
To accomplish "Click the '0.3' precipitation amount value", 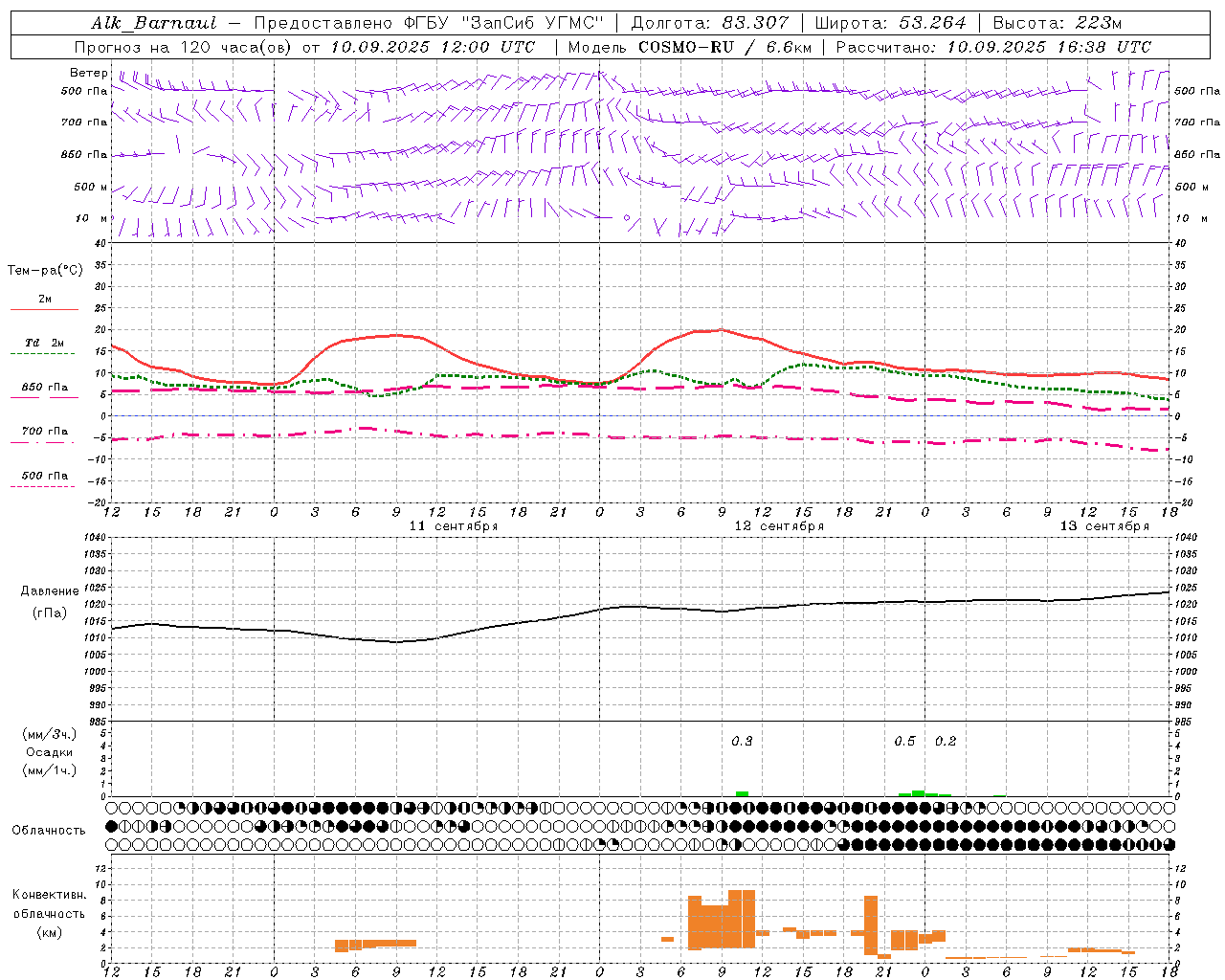I will 742,742.
